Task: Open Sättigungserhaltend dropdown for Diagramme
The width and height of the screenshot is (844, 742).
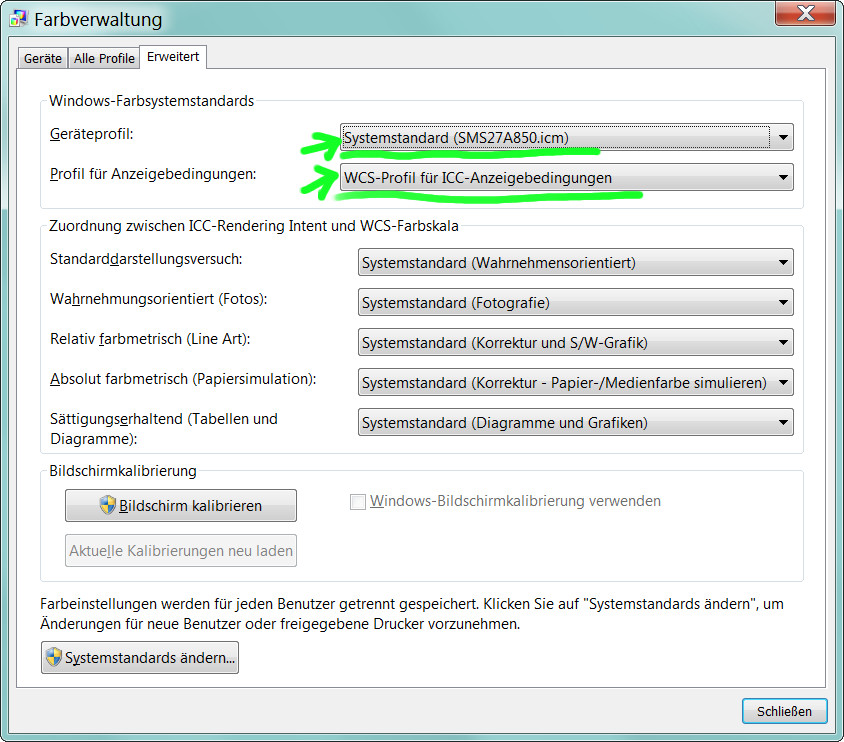Action: [x=575, y=423]
